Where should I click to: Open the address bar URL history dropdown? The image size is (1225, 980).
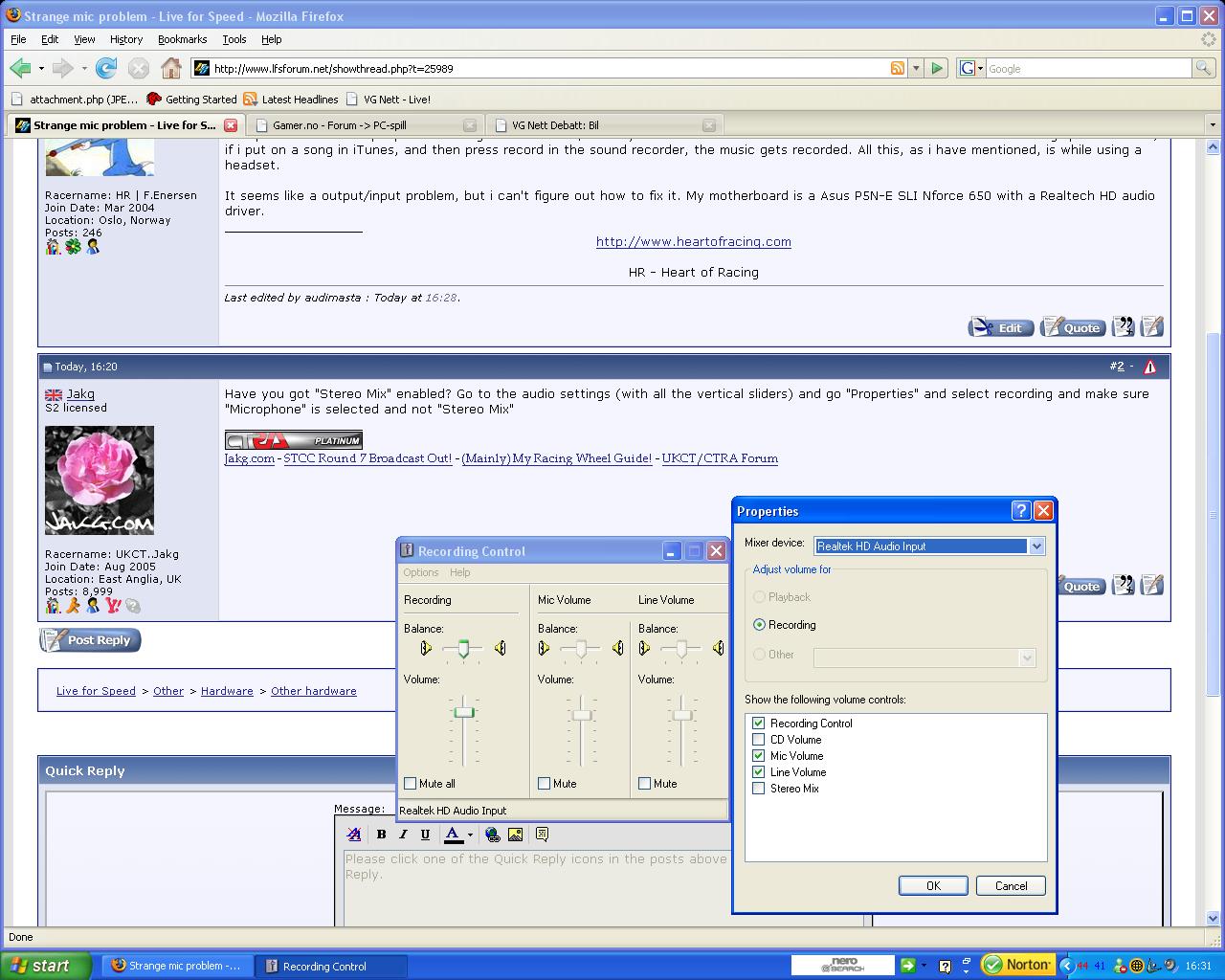(x=916, y=68)
